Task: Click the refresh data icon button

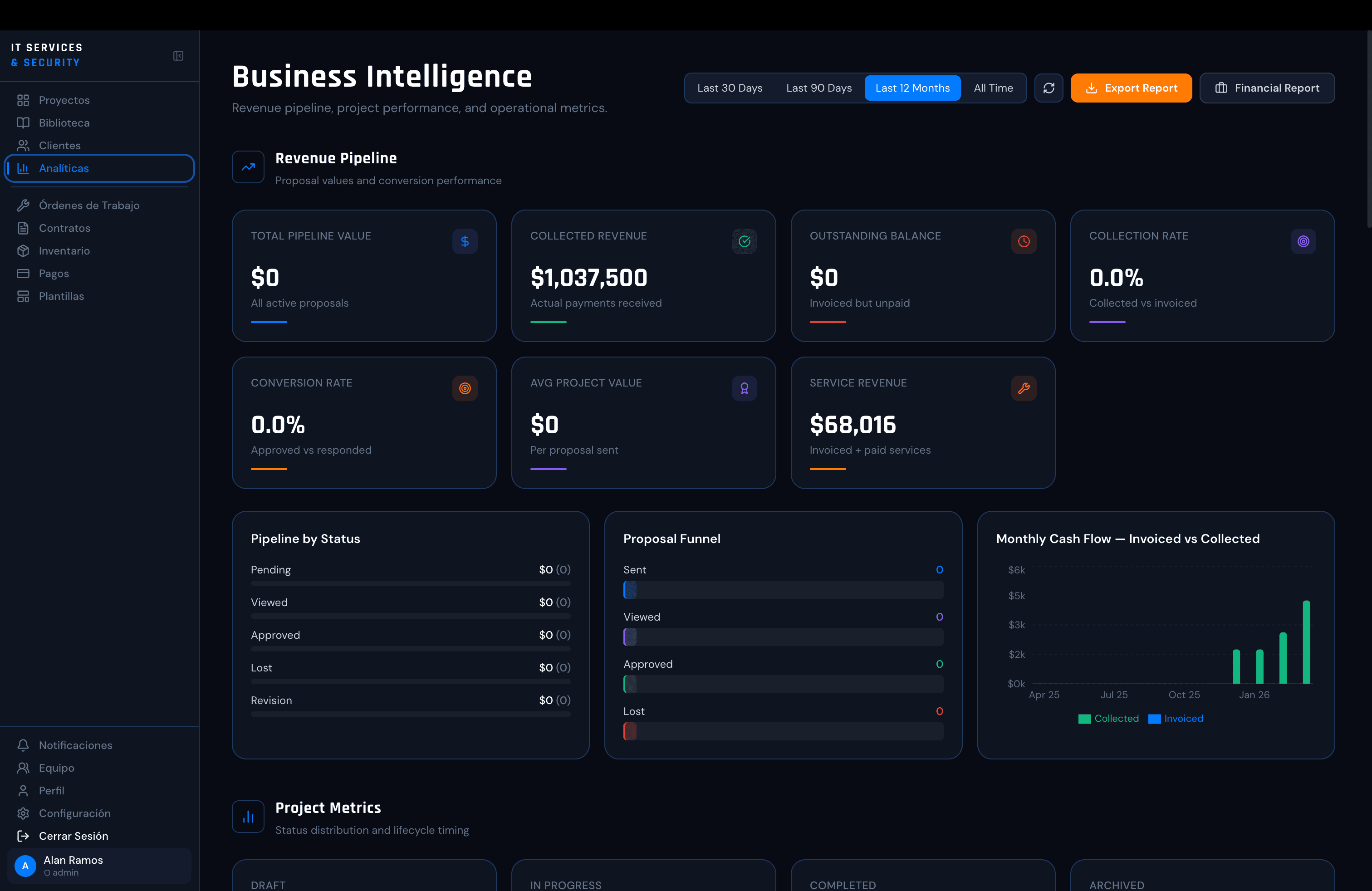Action: 1049,88
